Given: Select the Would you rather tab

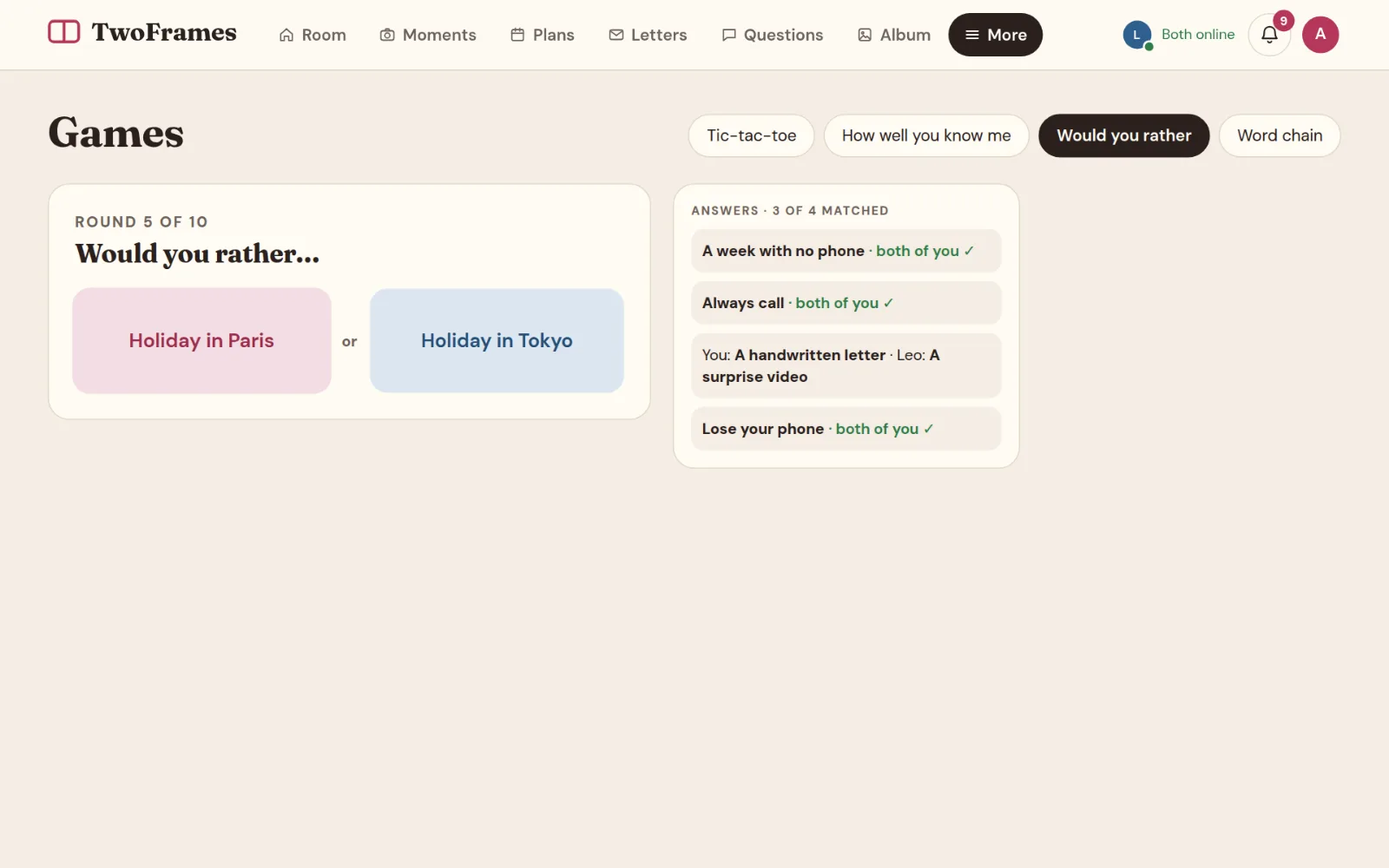Looking at the screenshot, I should pos(1123,135).
